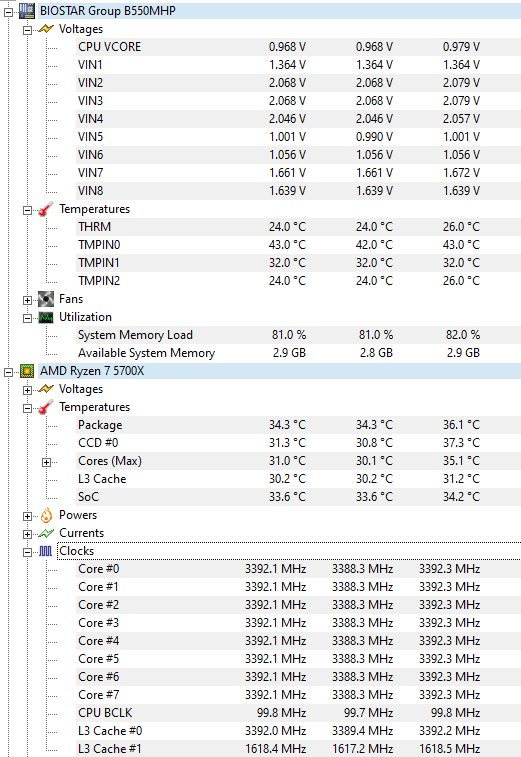The image size is (521, 757).
Task: Click the Currents waveform icon
Action: tap(46, 533)
